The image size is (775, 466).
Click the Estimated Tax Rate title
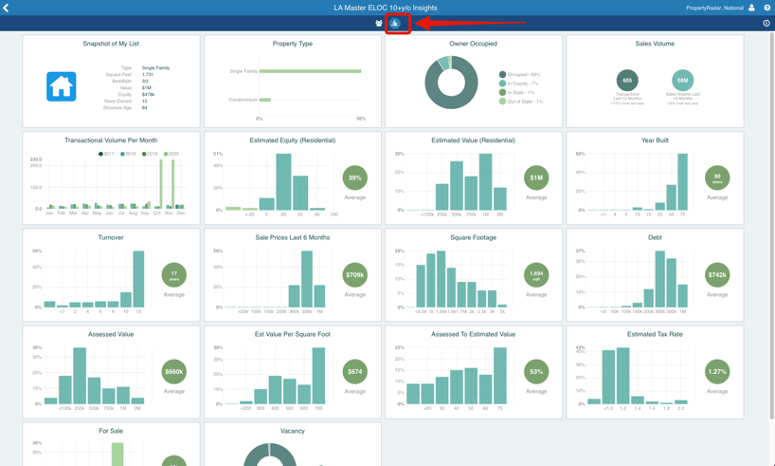tap(655, 334)
